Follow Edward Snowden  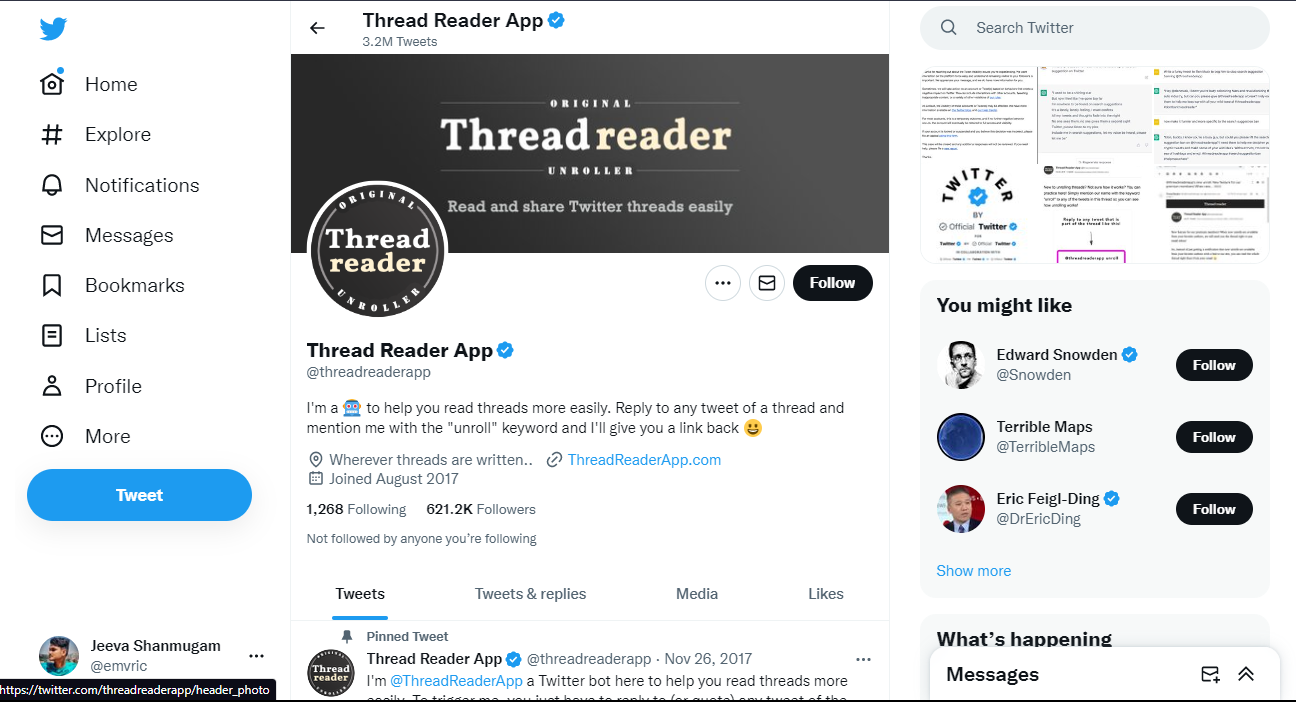coord(1214,365)
